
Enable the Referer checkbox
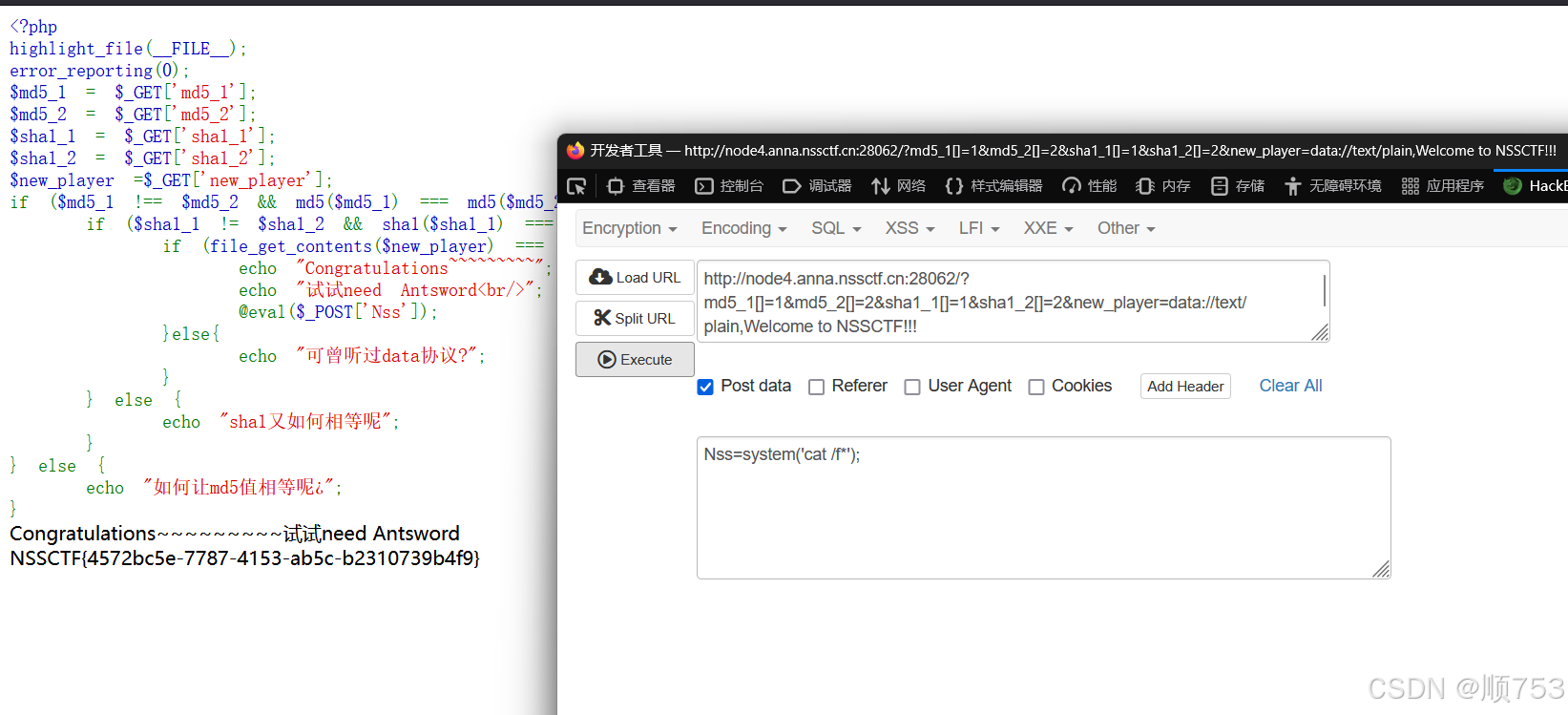click(816, 387)
